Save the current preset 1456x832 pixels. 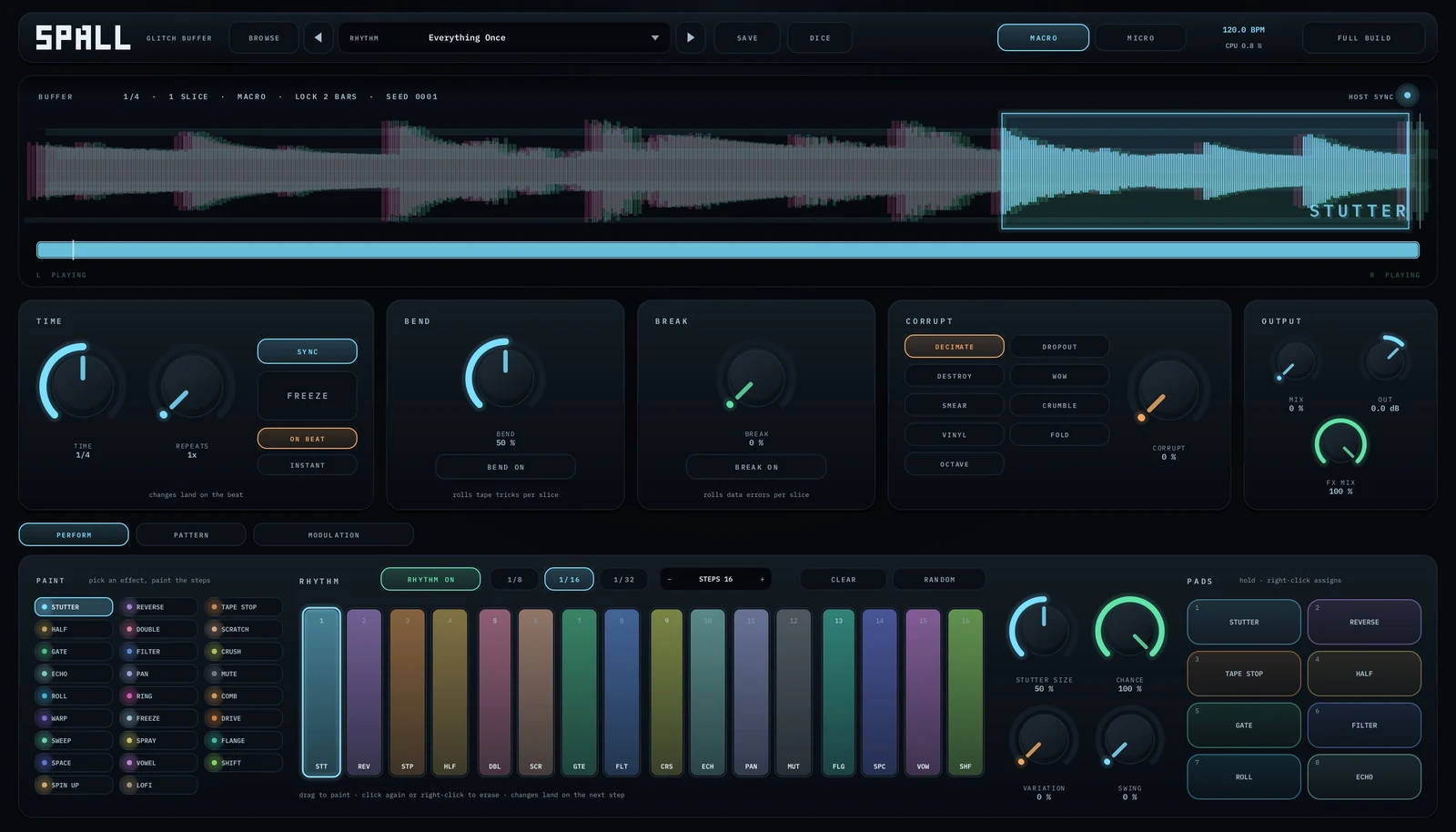747,37
